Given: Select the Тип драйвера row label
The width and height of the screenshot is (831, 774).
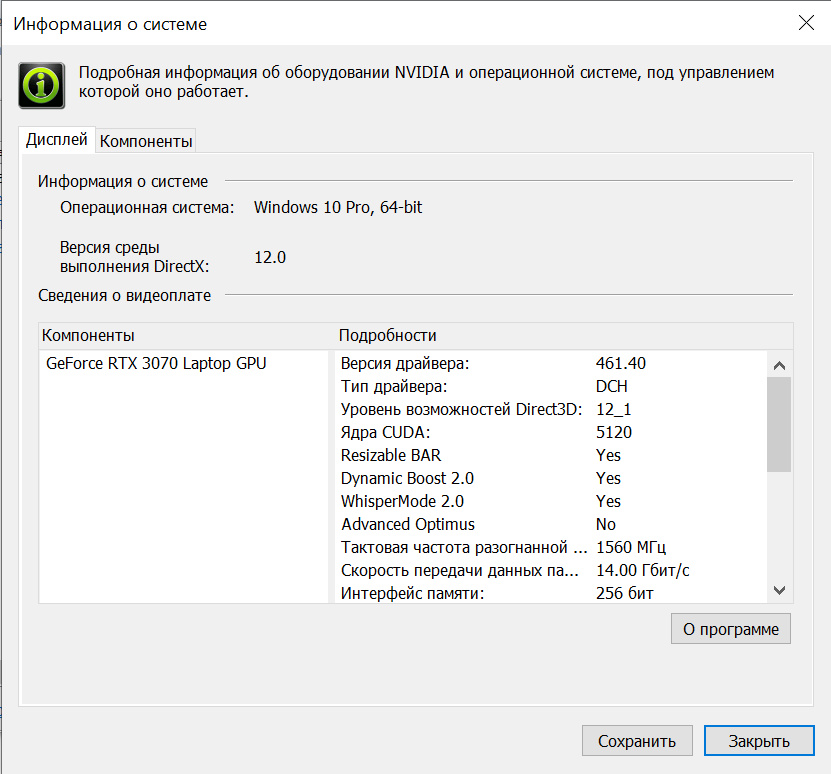Looking at the screenshot, I should [x=394, y=386].
